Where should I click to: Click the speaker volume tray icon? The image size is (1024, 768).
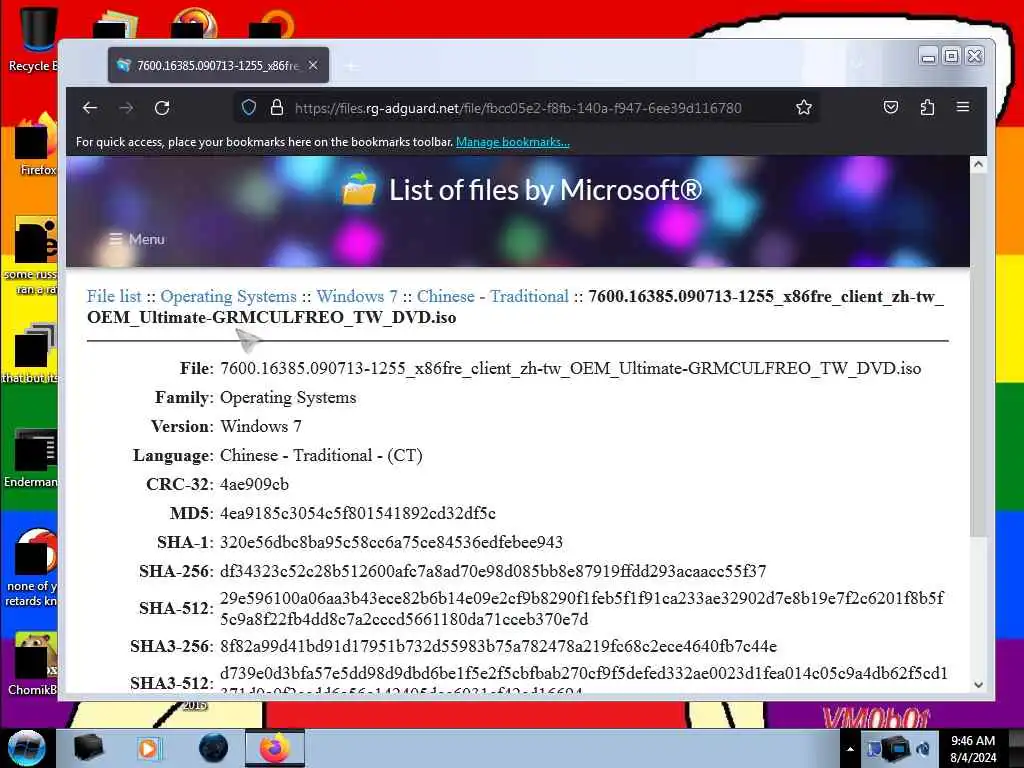[x=923, y=748]
